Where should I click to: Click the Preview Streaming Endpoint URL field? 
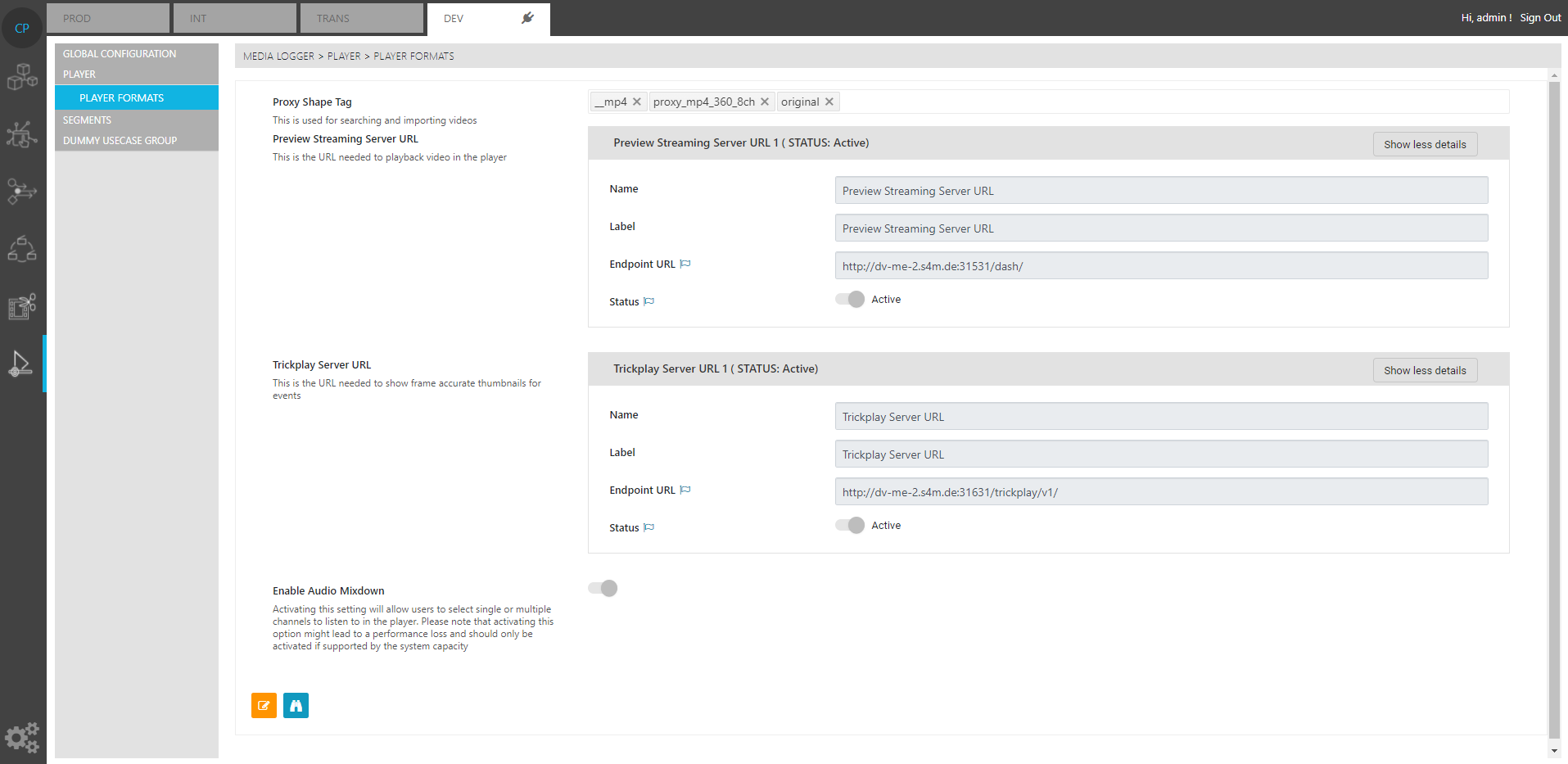click(x=1161, y=266)
